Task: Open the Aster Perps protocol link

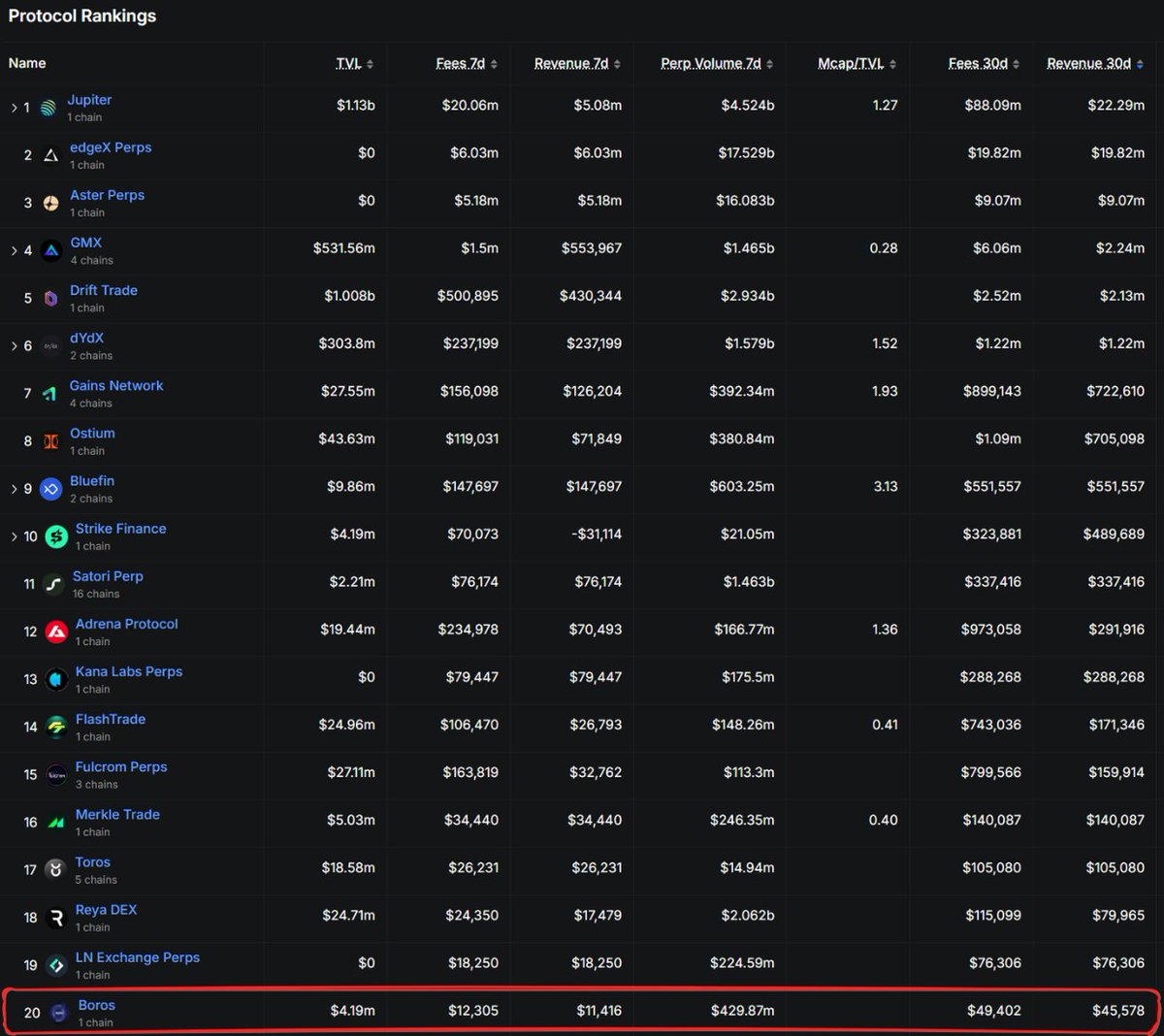Action: [x=107, y=195]
